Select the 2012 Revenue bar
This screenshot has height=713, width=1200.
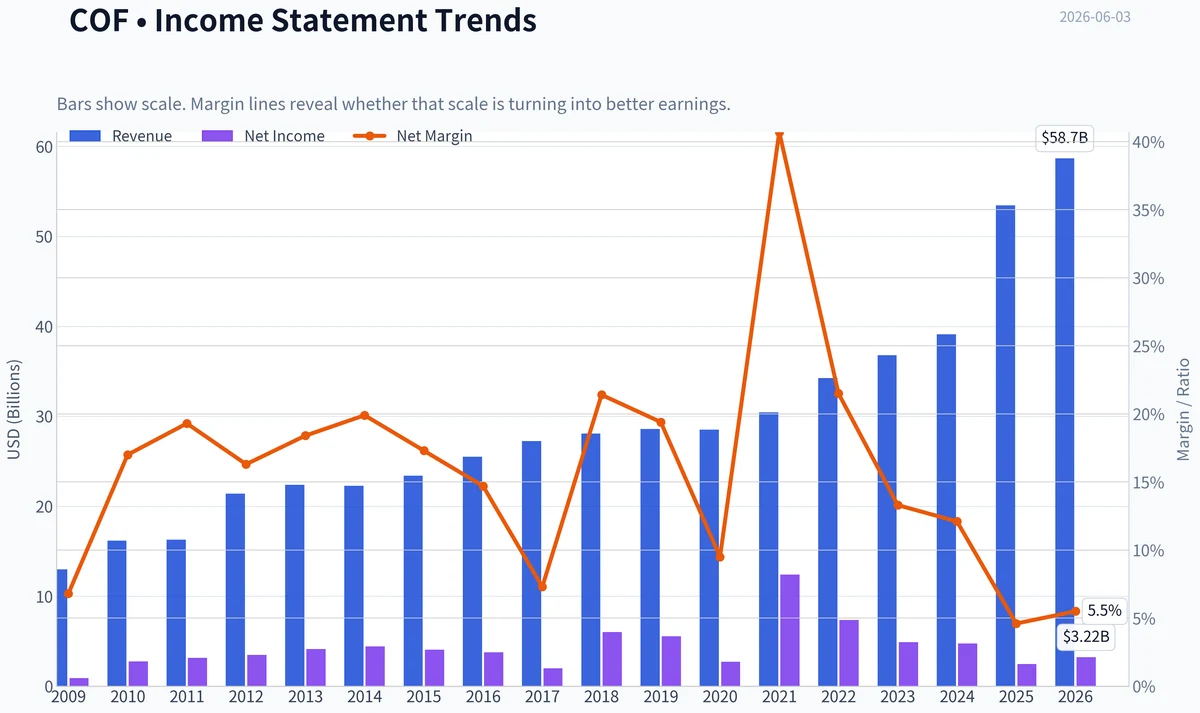[x=235, y=590]
